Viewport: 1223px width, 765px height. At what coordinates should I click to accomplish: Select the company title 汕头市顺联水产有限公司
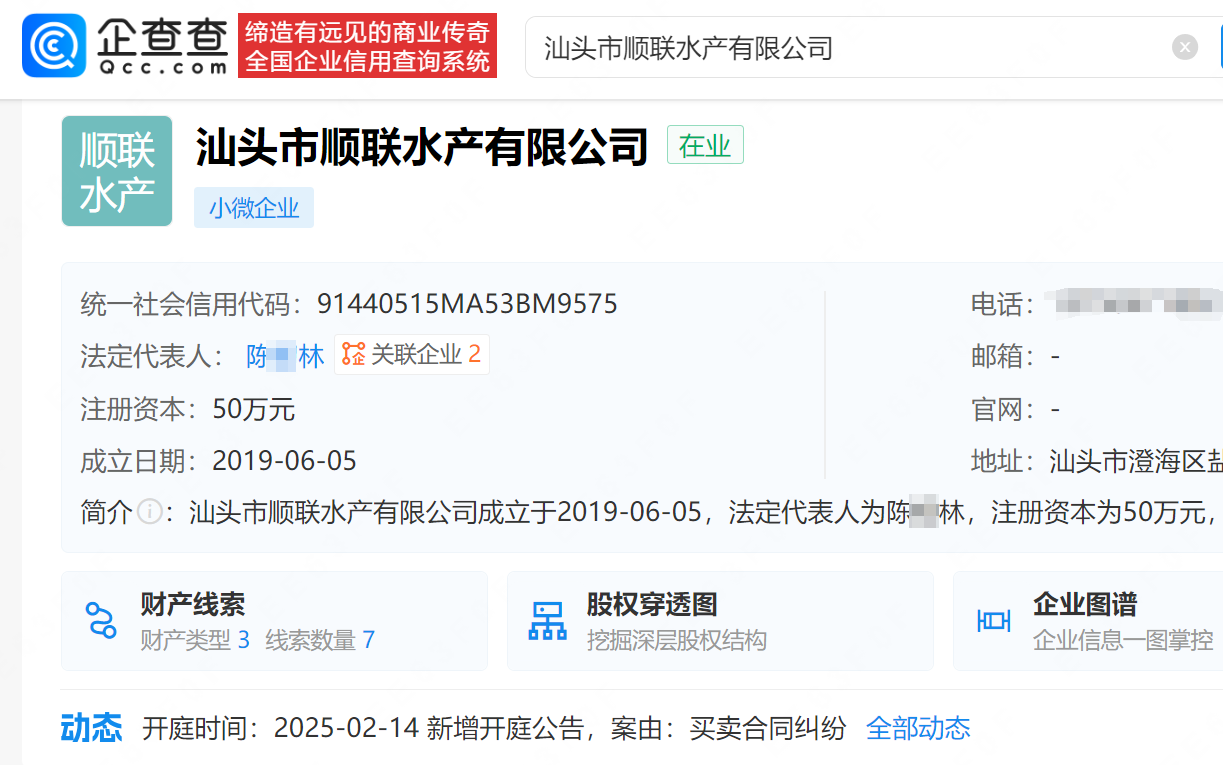point(423,146)
